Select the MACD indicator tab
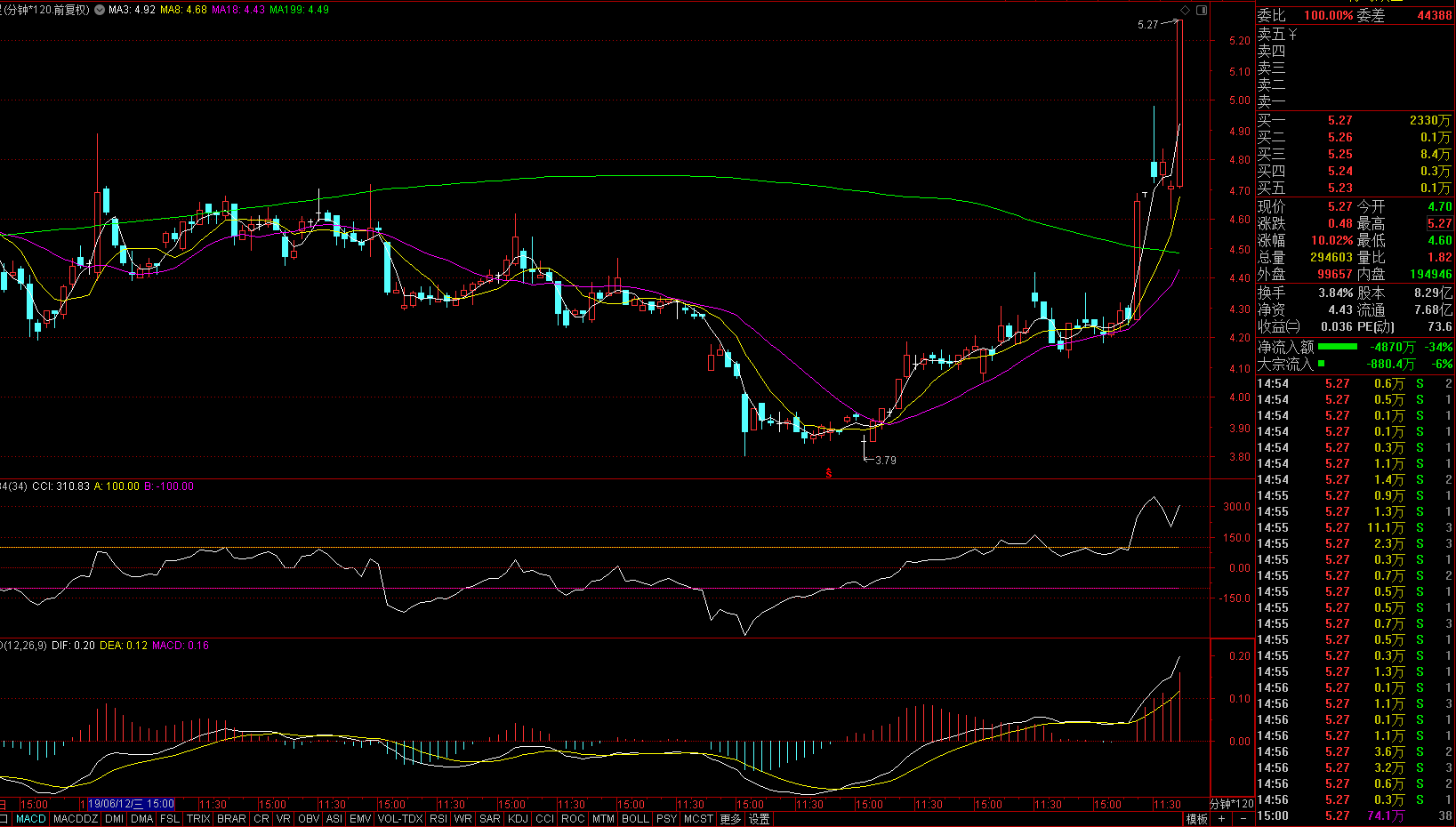The width and height of the screenshot is (1456, 827). 31,819
